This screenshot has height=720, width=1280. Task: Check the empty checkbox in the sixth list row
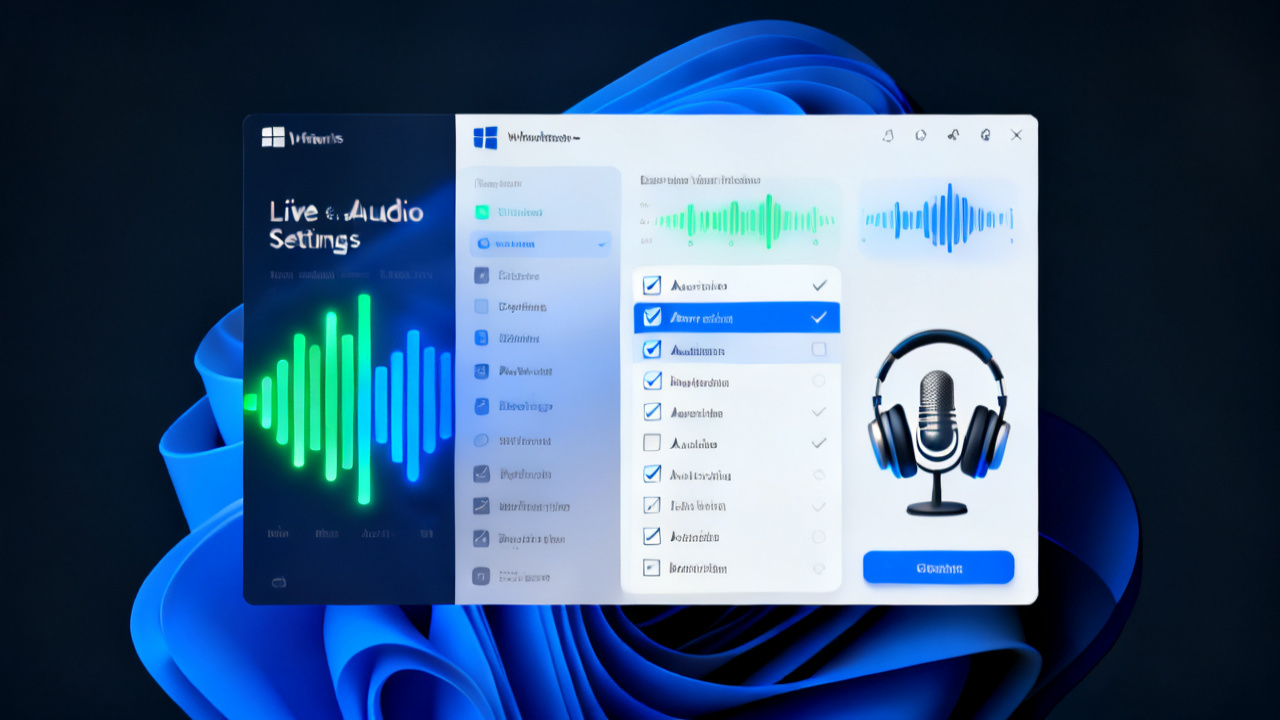(652, 442)
